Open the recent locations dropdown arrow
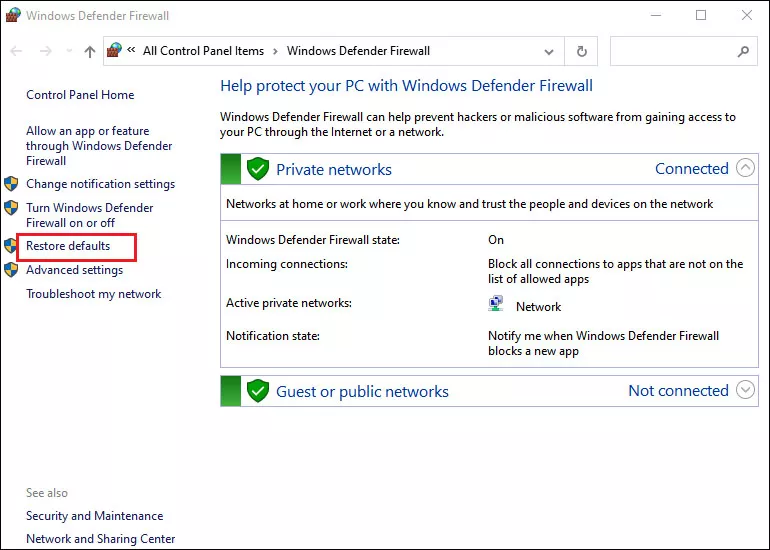This screenshot has height=550, width=770. coord(69,51)
